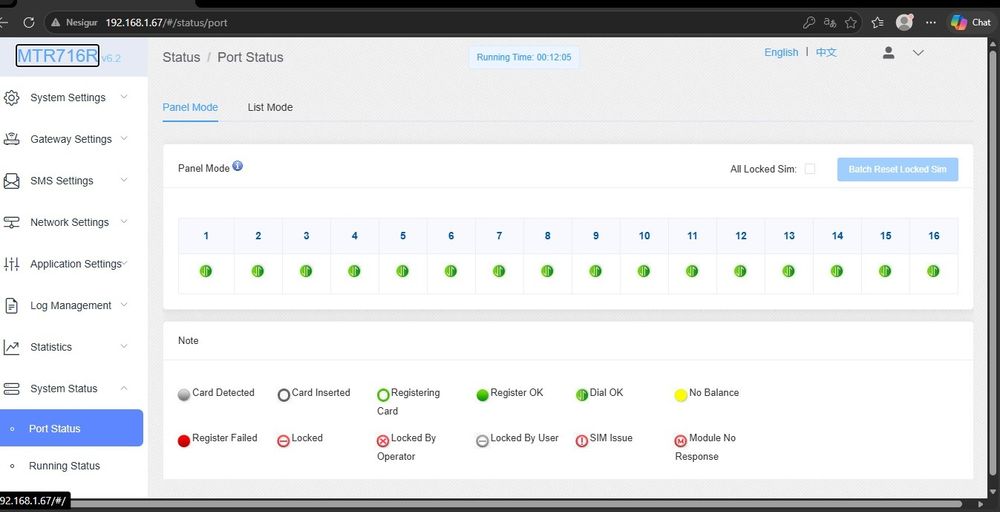1000x512 pixels.
Task: Click the port 6 Dial OK status icon
Action: (451, 271)
